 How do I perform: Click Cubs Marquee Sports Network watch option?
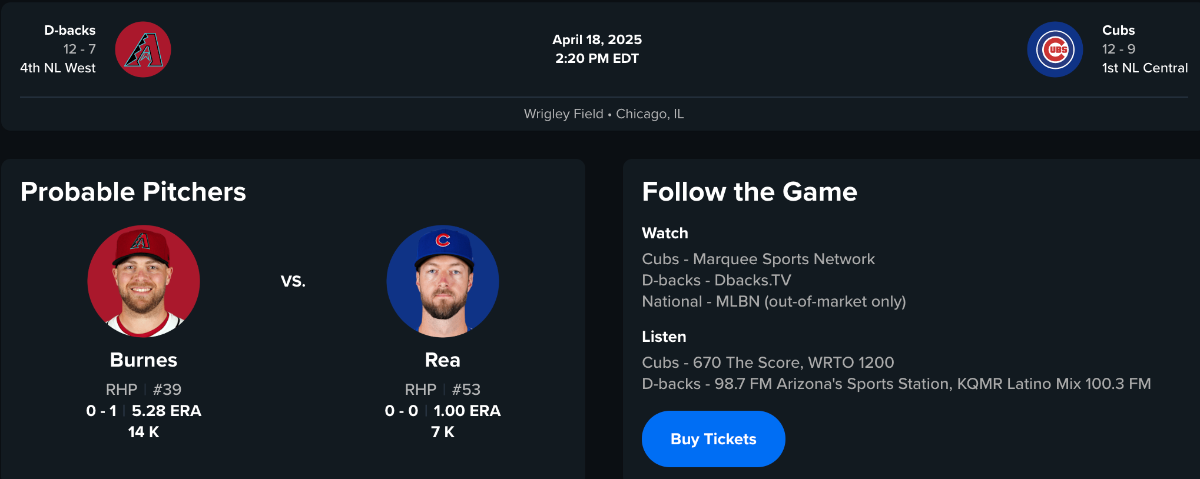[x=758, y=259]
